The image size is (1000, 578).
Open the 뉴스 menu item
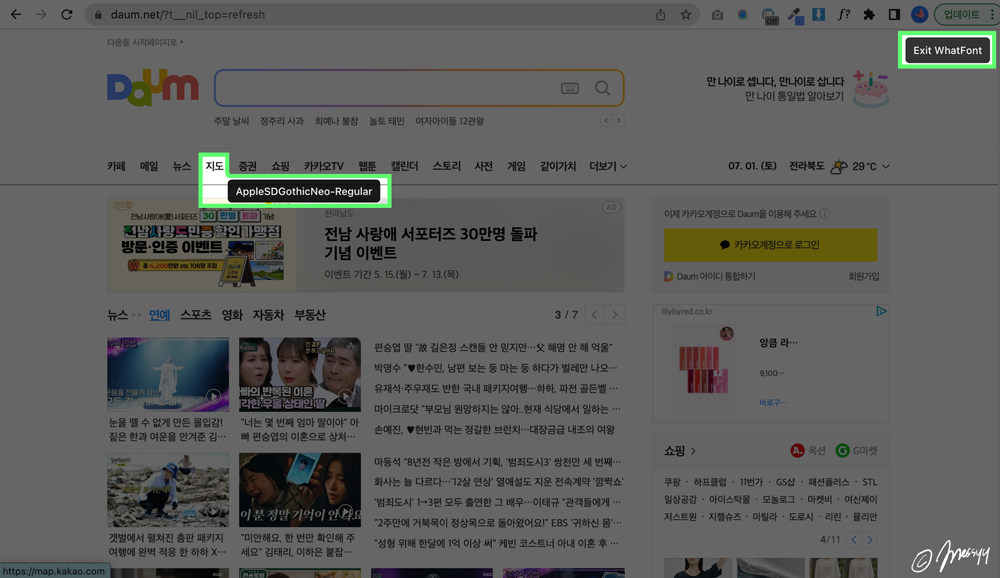point(182,166)
